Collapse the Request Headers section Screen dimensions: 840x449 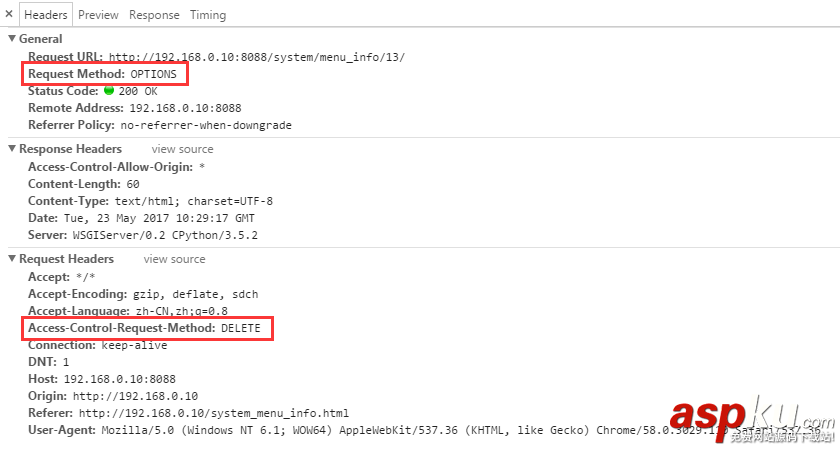point(11,259)
